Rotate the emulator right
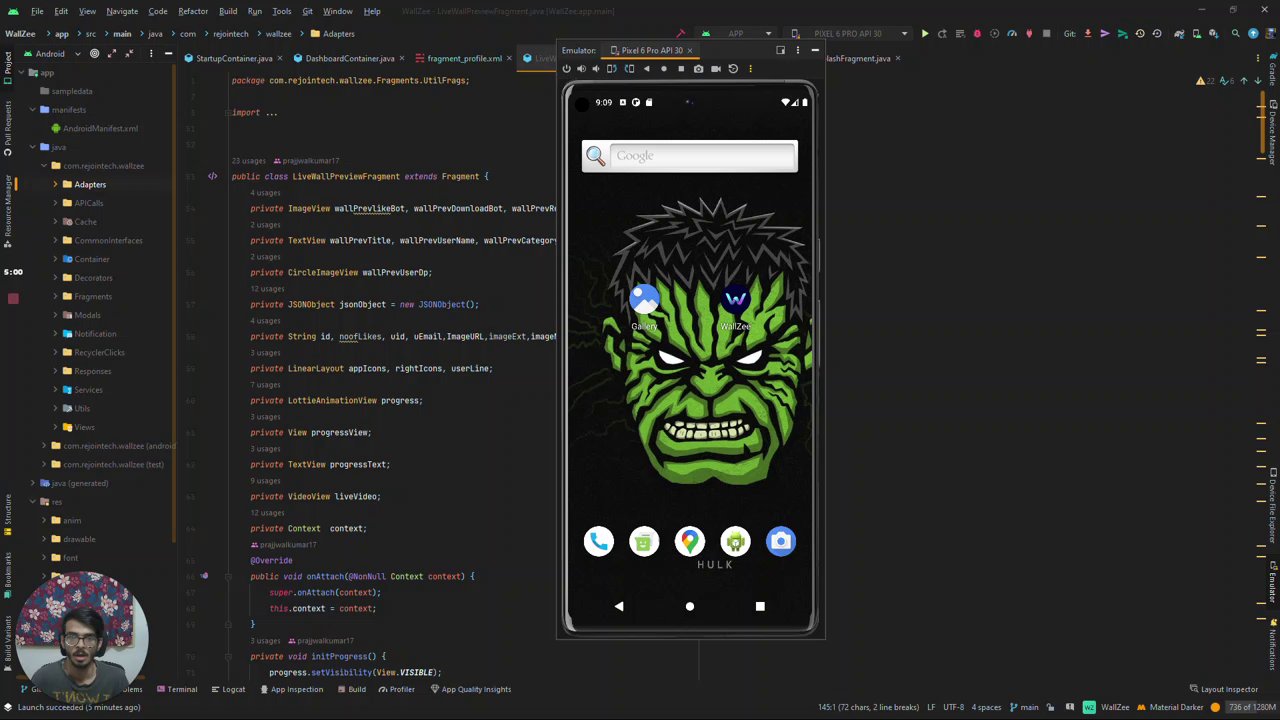Screen dimensions: 1280x720 tap(629, 69)
